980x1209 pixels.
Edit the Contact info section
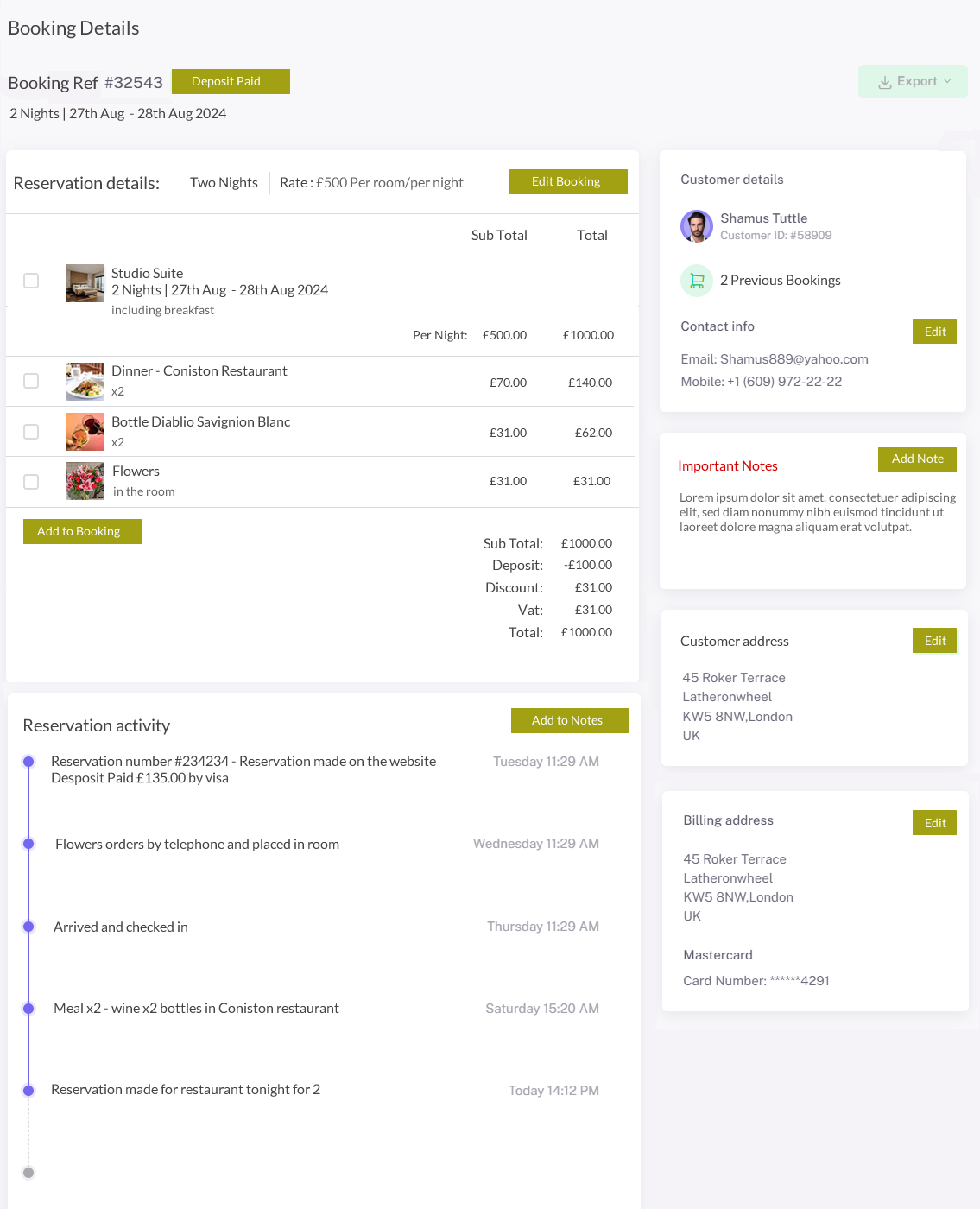coord(934,332)
